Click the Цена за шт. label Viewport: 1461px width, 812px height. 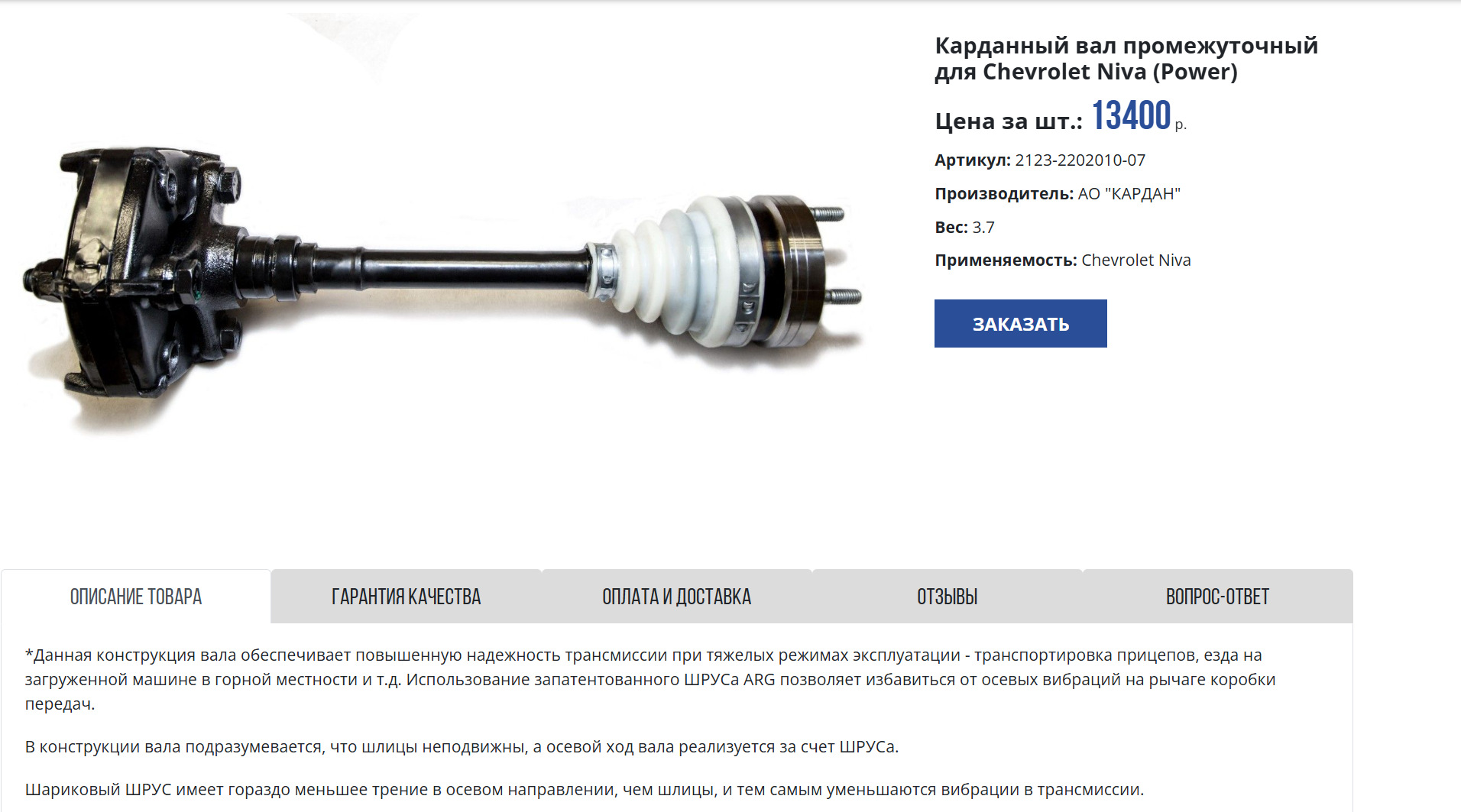pyautogui.click(x=1009, y=121)
